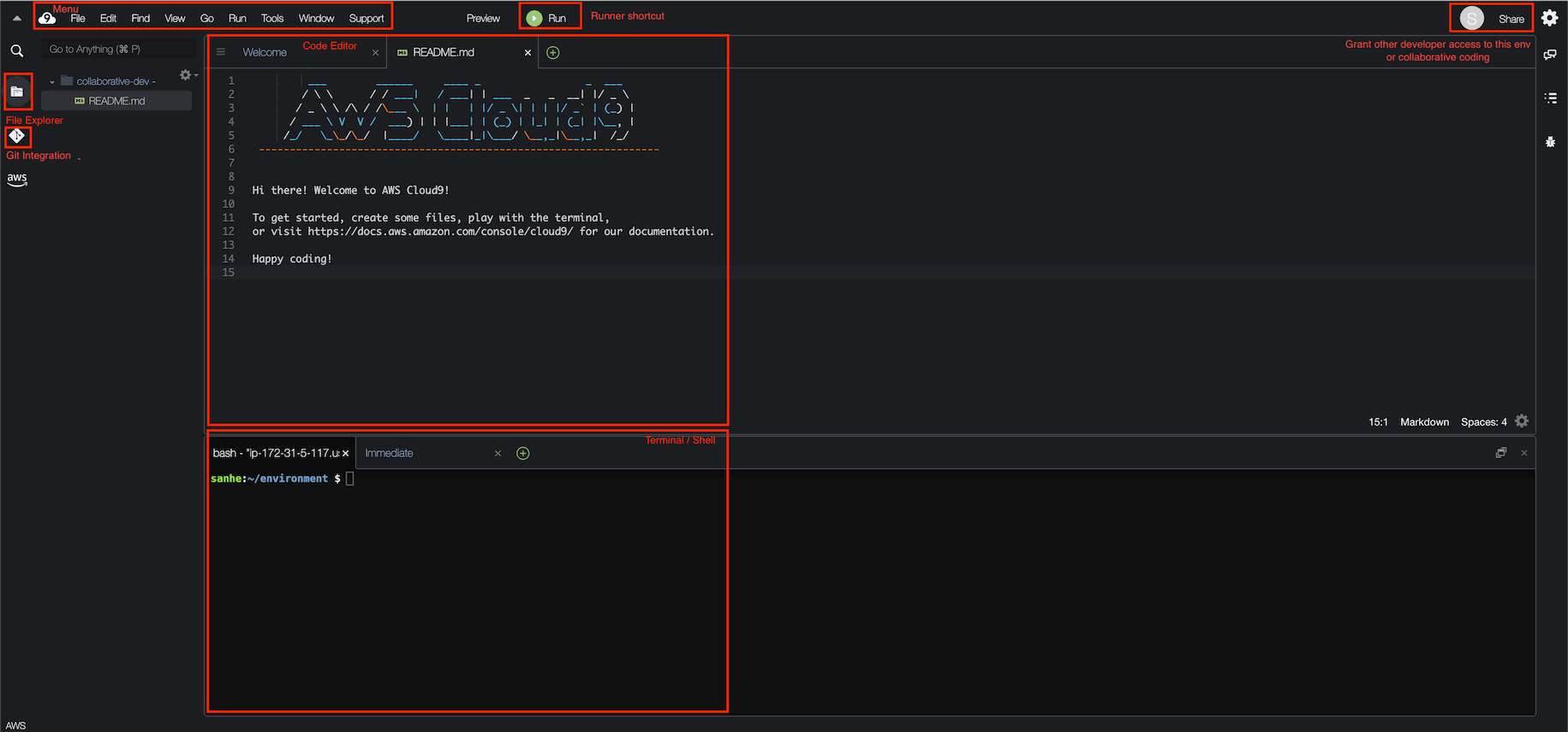
Task: Open the Run menu in the menu bar
Action: tap(237, 18)
